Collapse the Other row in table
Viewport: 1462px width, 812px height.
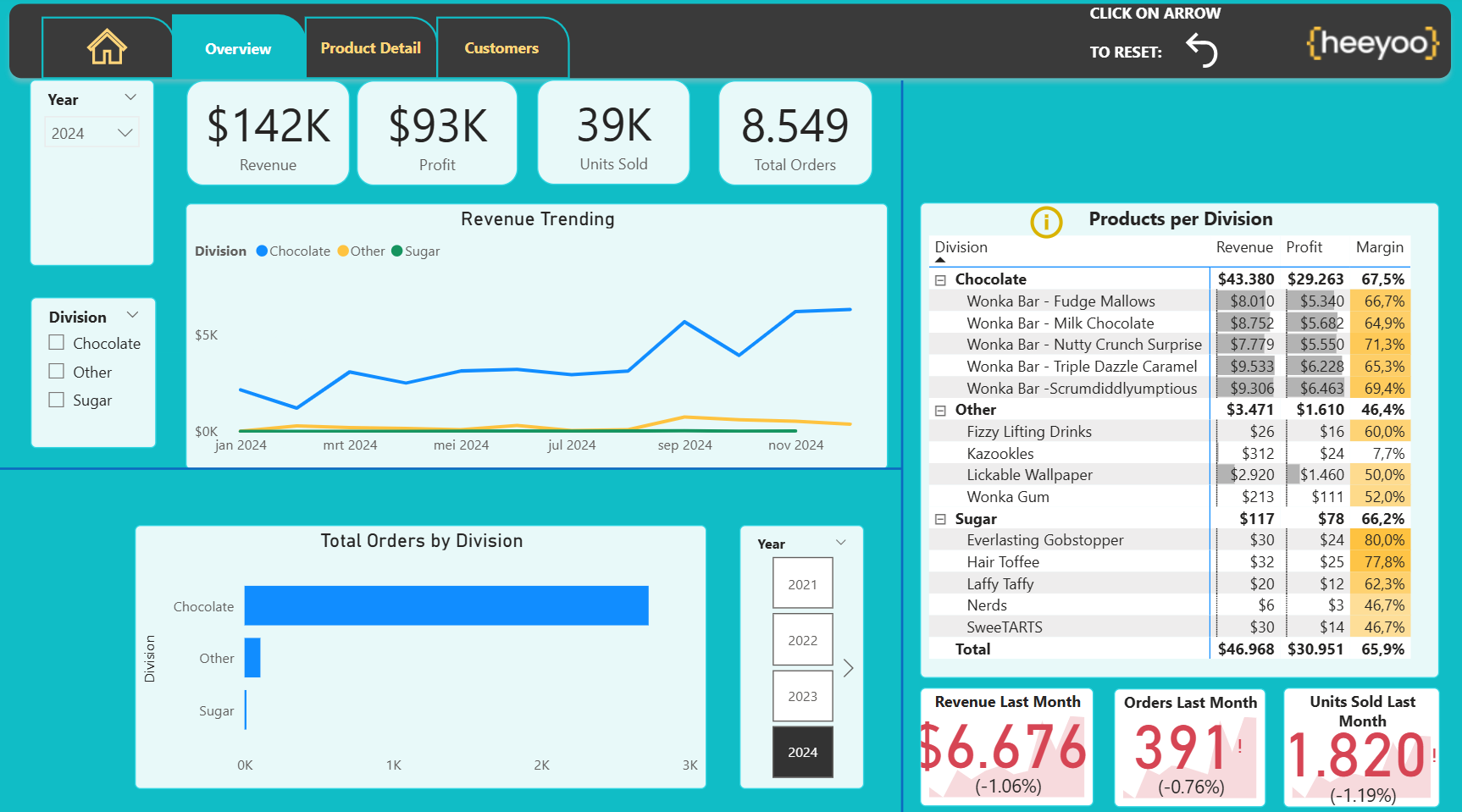point(940,410)
